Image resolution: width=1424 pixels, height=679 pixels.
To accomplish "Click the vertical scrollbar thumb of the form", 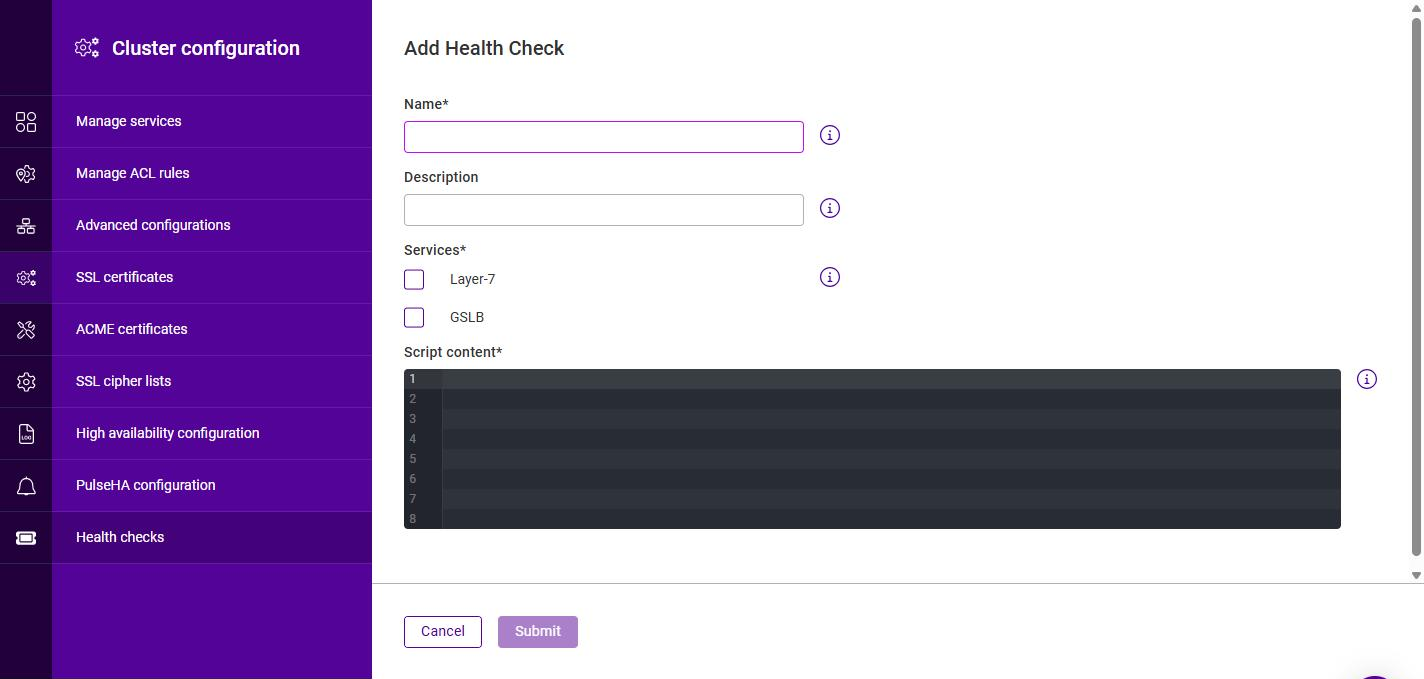I will click(1416, 285).
